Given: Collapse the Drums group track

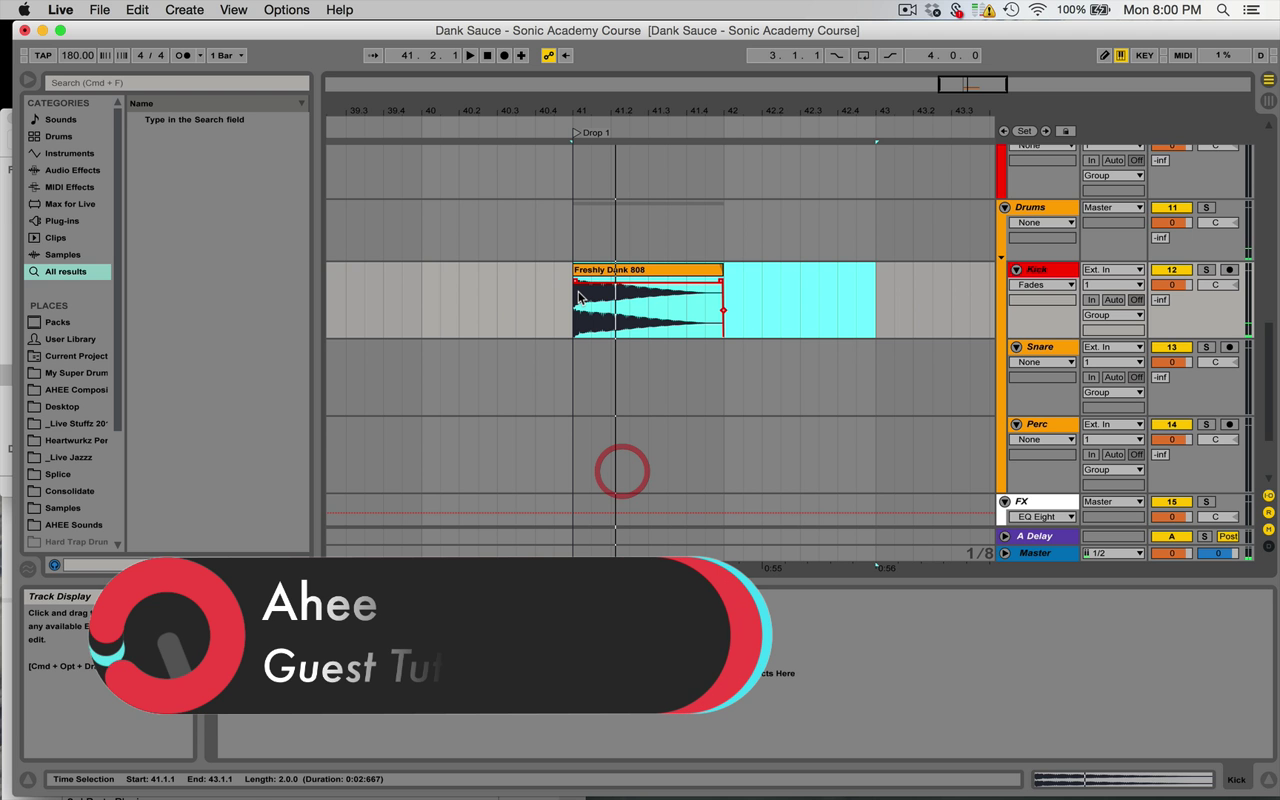Looking at the screenshot, I should click(x=1005, y=208).
